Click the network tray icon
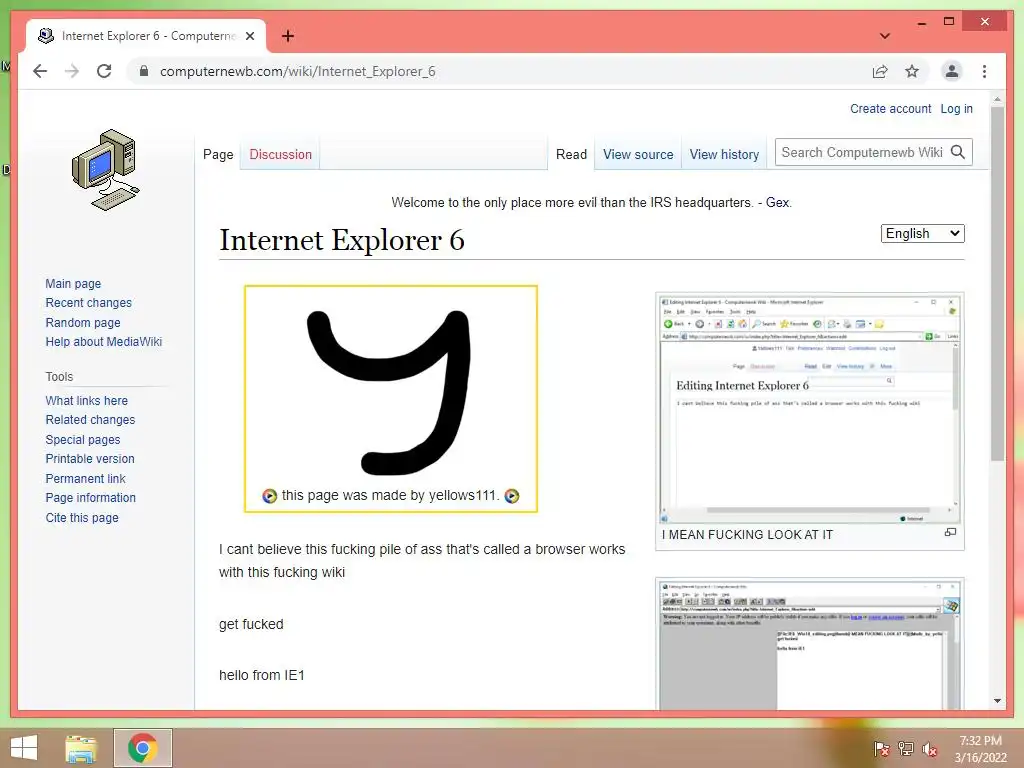Viewport: 1024px width, 768px height. coord(905,749)
